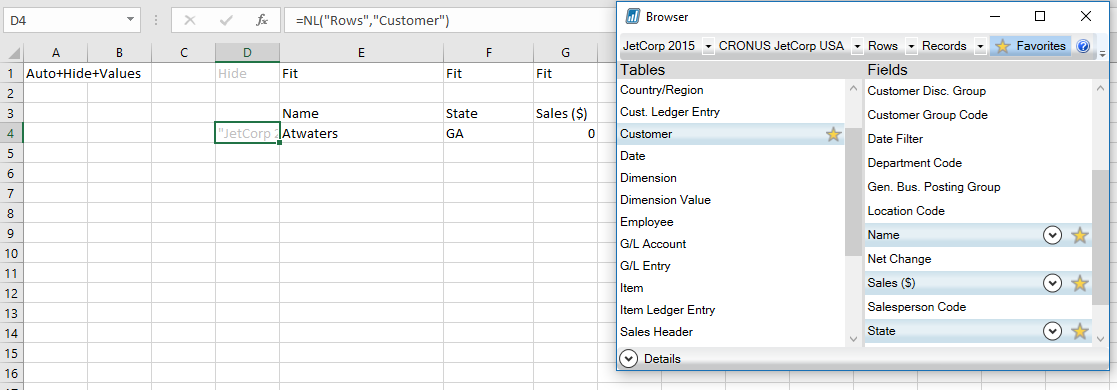Image resolution: width=1117 pixels, height=390 pixels.
Task: Select the Item table
Action: pyautogui.click(x=732, y=288)
